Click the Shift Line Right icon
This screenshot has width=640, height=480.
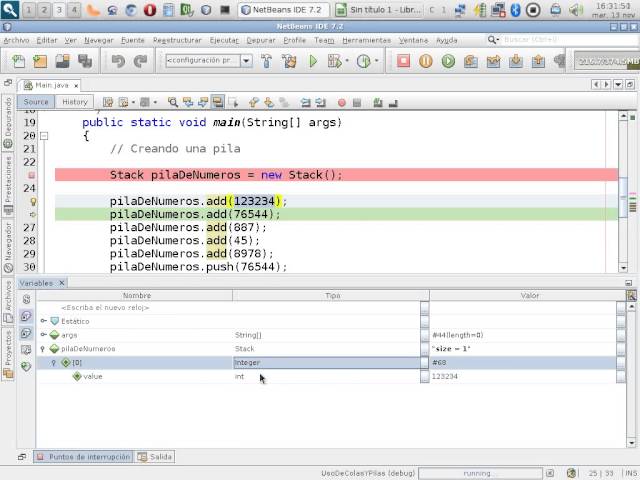tap(321, 102)
